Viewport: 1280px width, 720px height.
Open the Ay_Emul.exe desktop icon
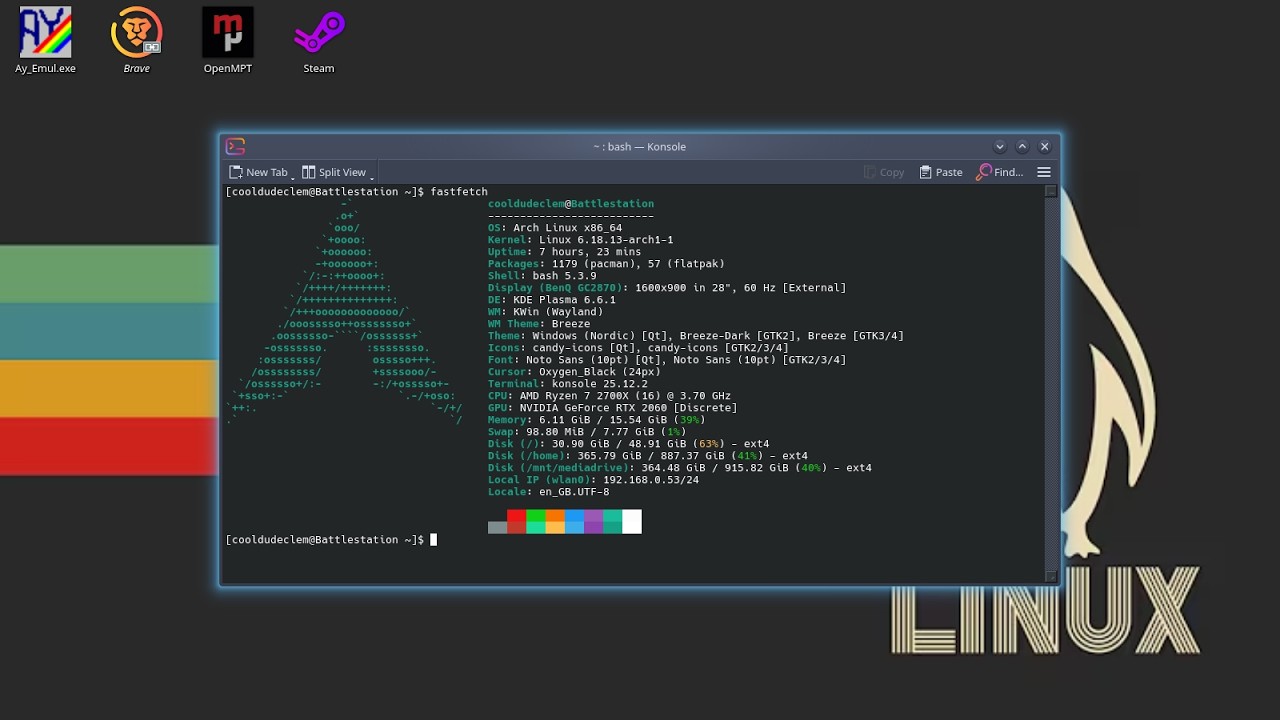[x=46, y=41]
